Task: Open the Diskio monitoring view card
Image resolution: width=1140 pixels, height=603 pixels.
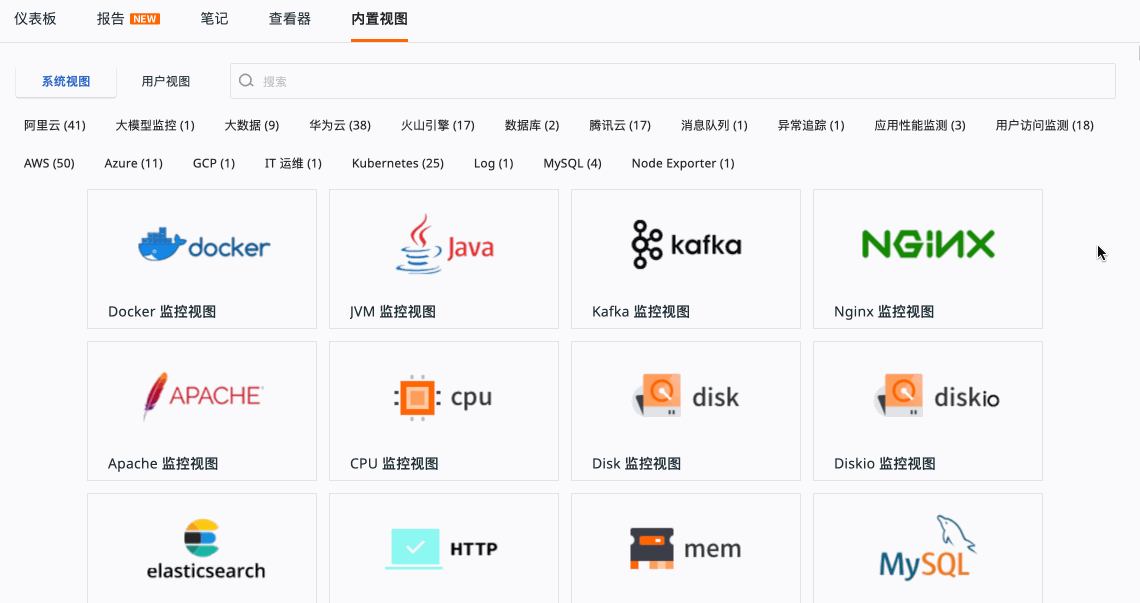Action: click(928, 410)
